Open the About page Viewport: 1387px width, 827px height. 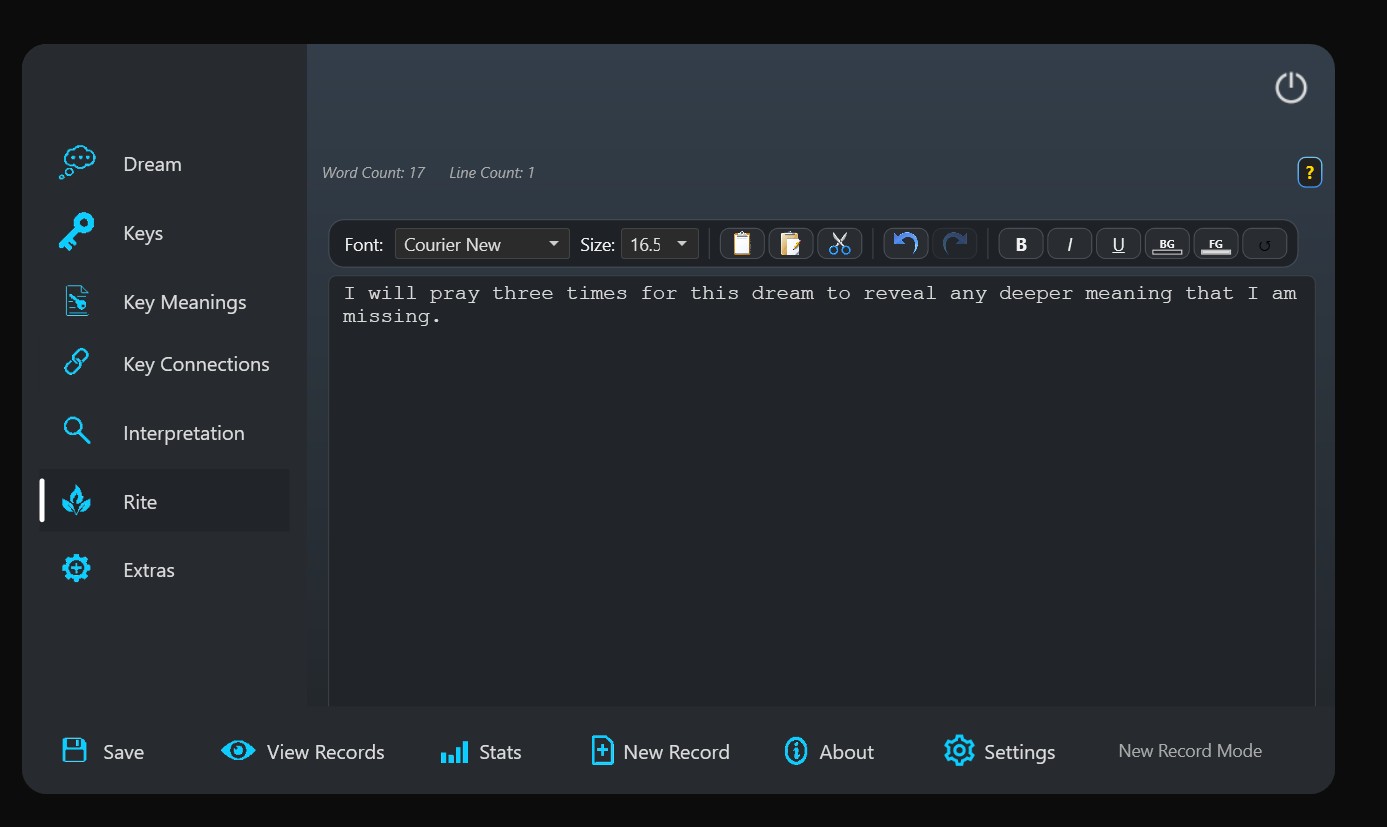click(829, 751)
